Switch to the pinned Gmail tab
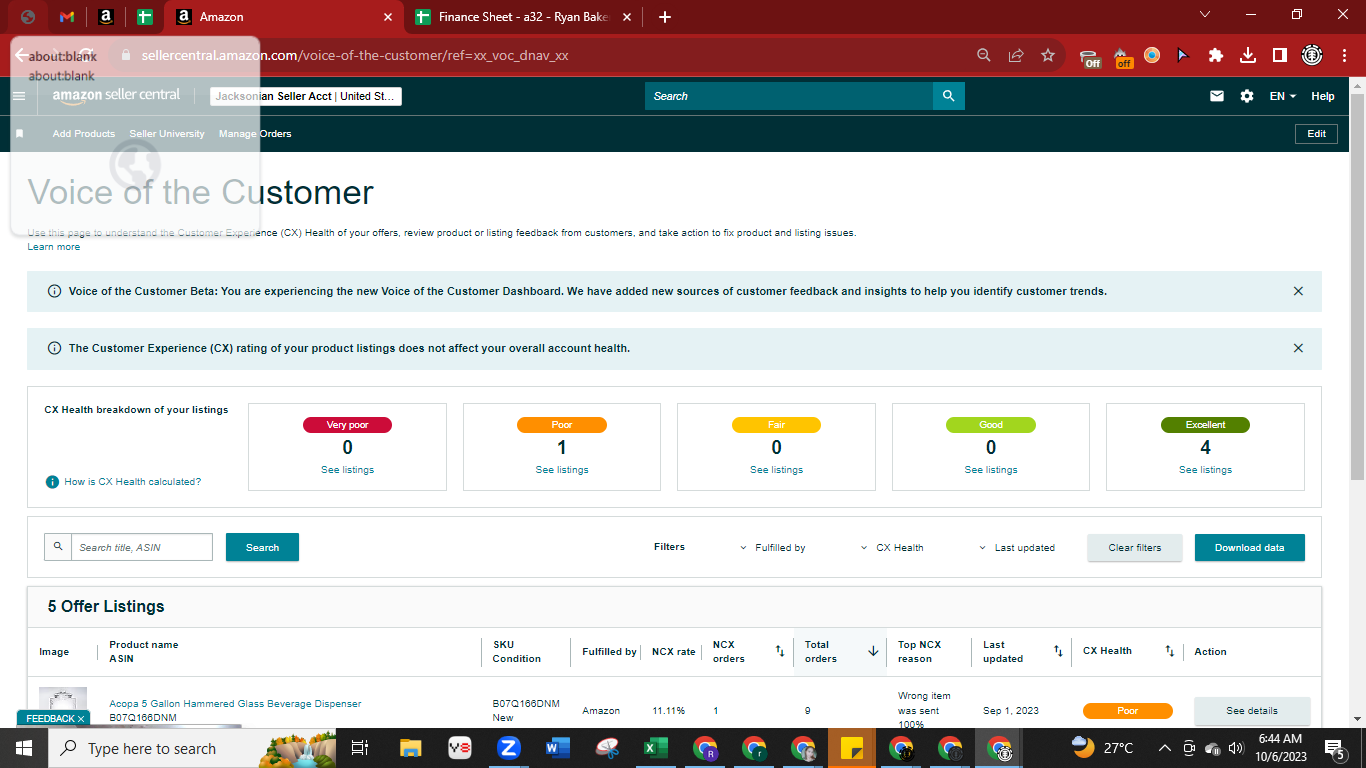Viewport: 1366px width, 768px height. pos(67,17)
